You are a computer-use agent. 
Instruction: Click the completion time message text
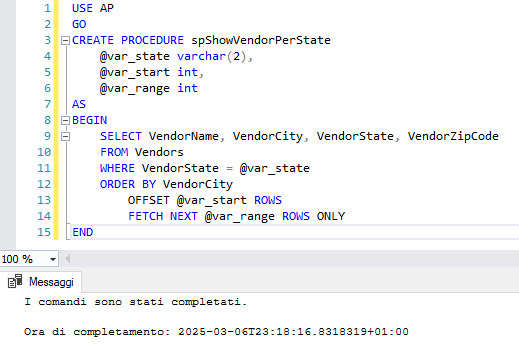216,332
